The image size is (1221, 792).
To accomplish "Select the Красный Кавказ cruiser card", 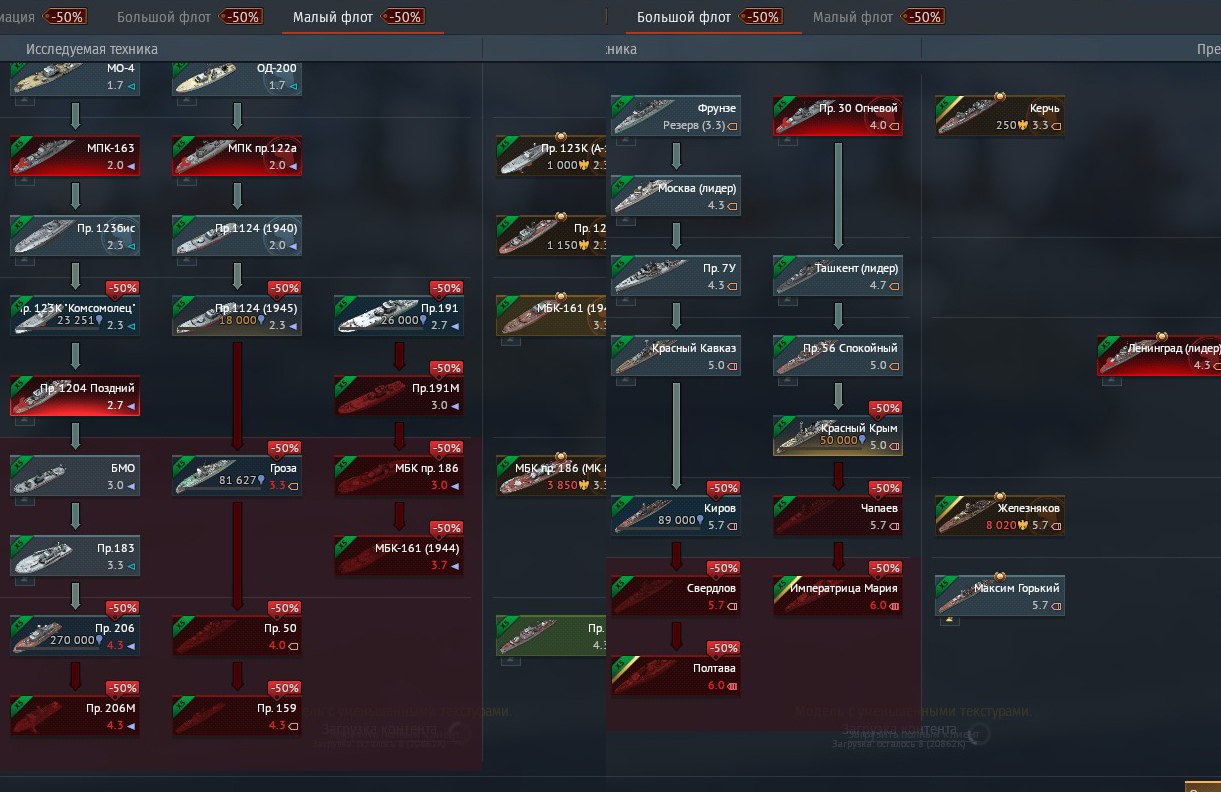I will (676, 356).
